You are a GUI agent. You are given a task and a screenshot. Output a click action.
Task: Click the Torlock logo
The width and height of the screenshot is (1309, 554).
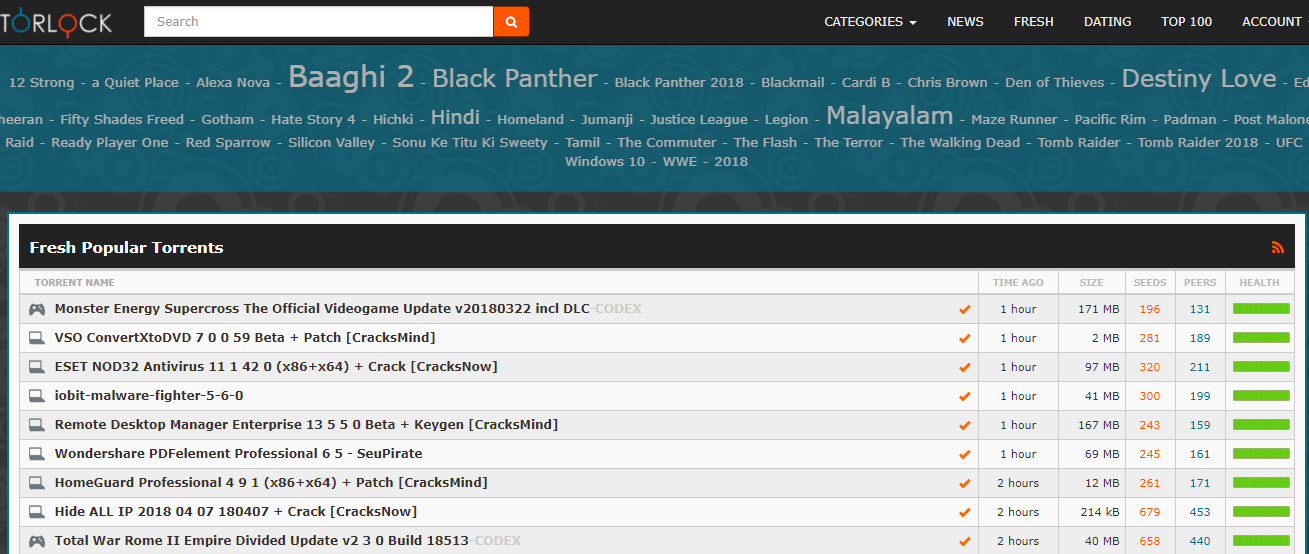[56, 22]
